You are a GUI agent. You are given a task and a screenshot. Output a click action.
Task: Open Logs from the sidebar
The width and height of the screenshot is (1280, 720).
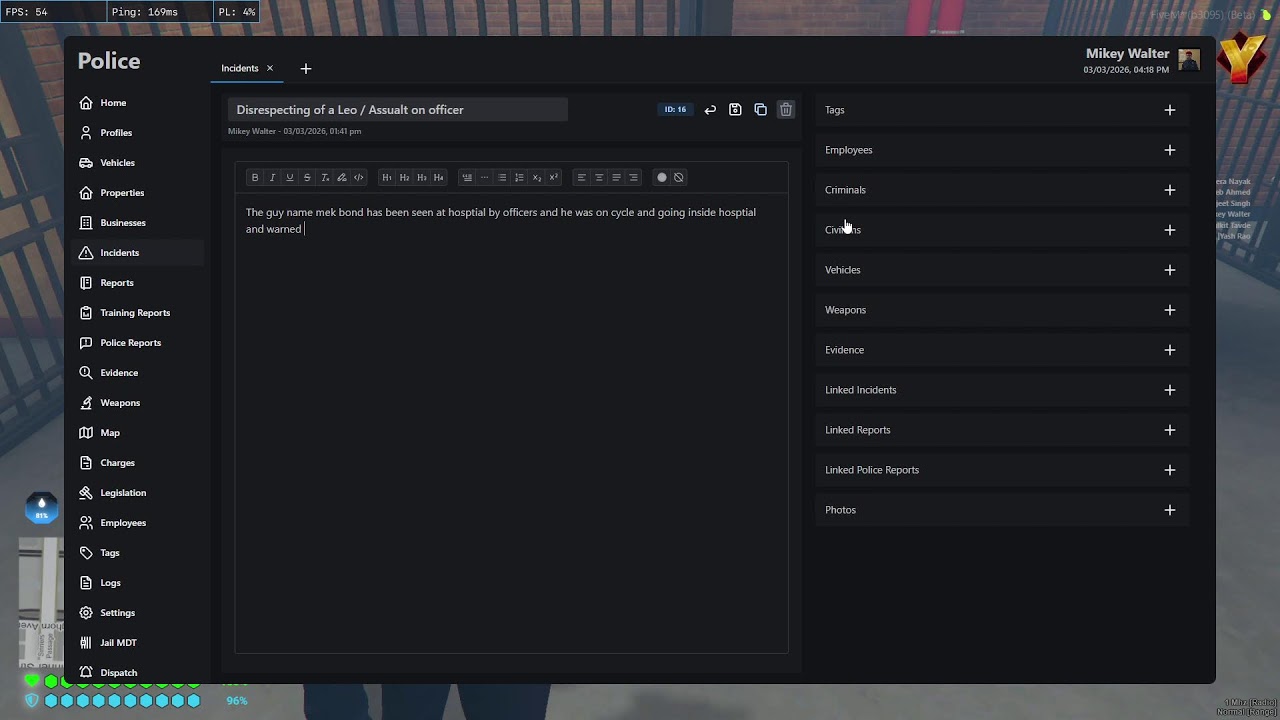coord(139,583)
